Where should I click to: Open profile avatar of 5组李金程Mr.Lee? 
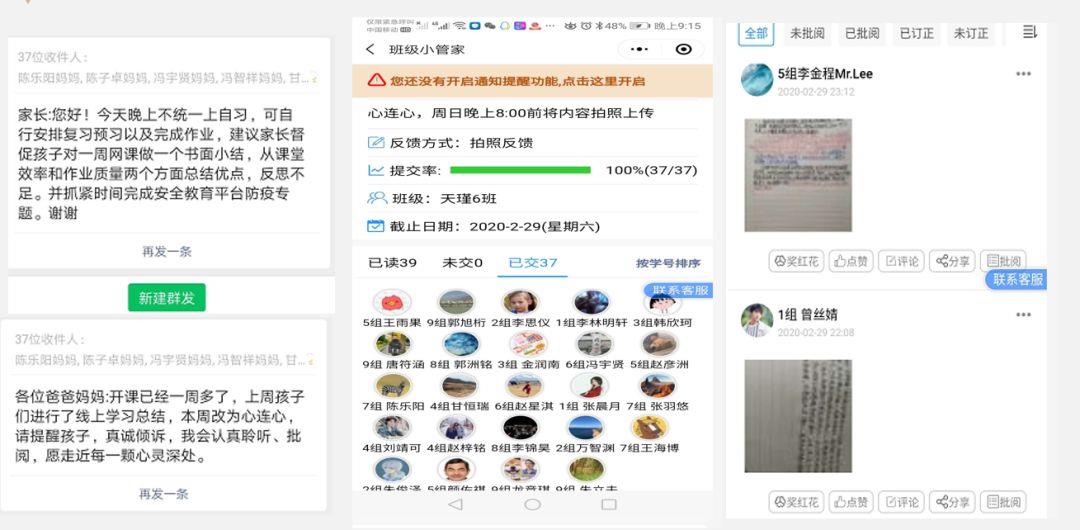point(756,79)
